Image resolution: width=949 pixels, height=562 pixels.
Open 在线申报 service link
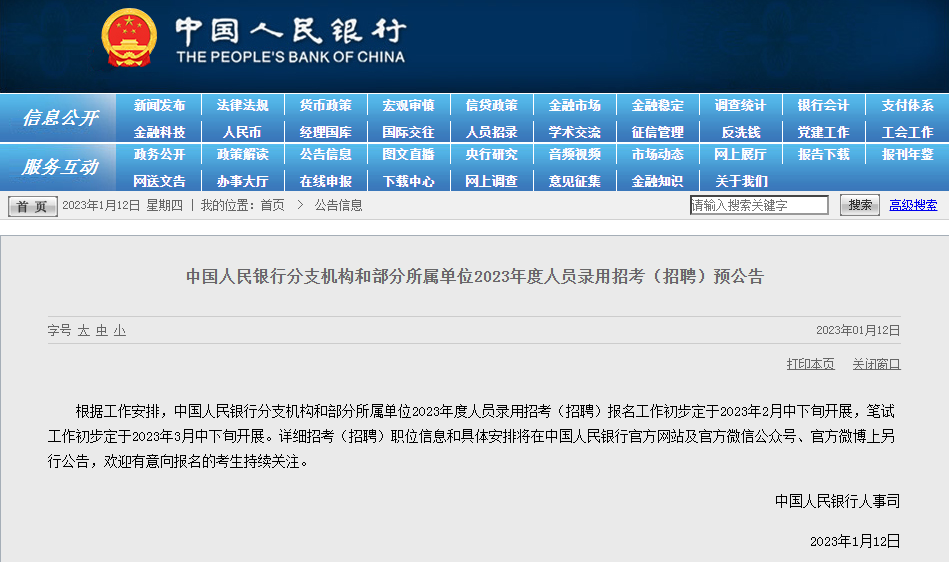click(x=326, y=181)
